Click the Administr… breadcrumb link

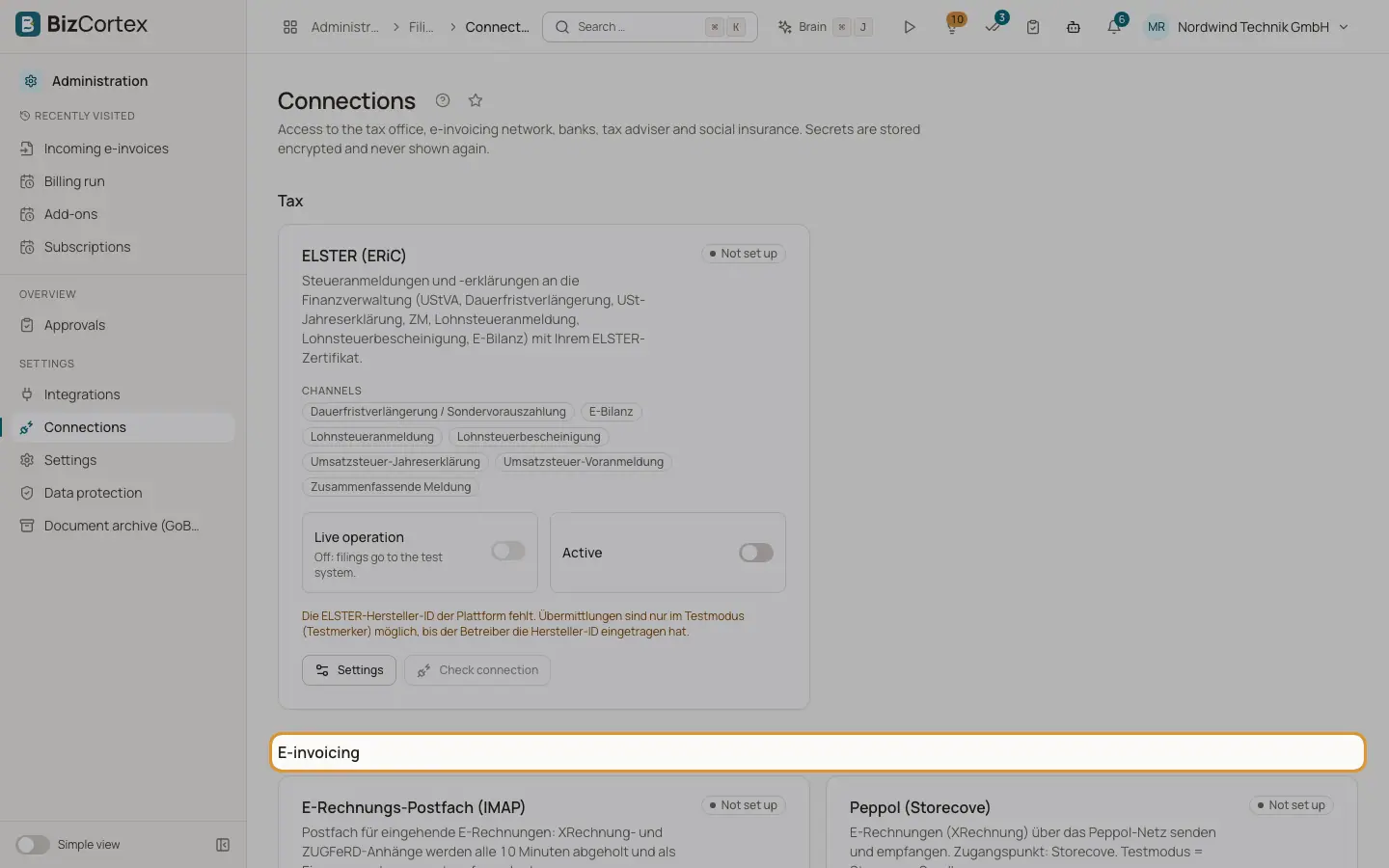(344, 27)
